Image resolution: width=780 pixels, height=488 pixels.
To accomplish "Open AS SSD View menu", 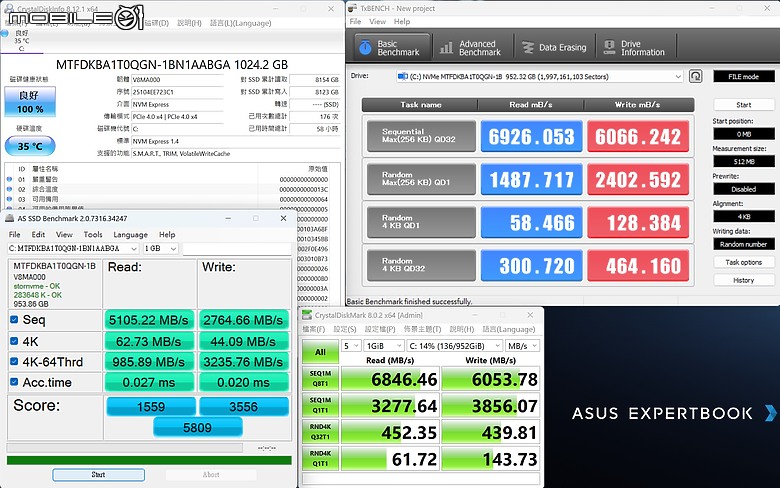I will [64, 234].
